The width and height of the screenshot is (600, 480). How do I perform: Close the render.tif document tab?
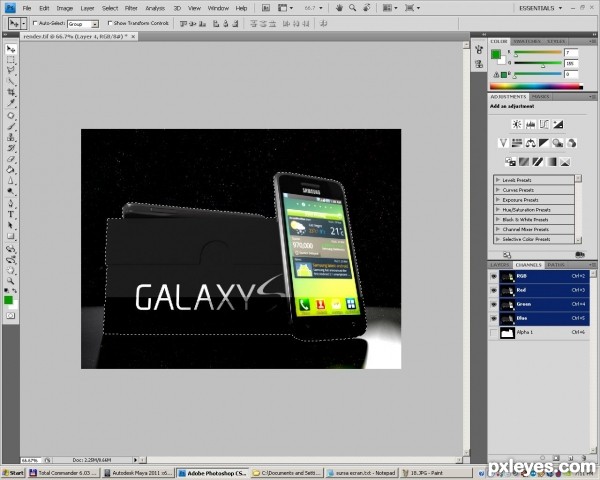point(133,36)
